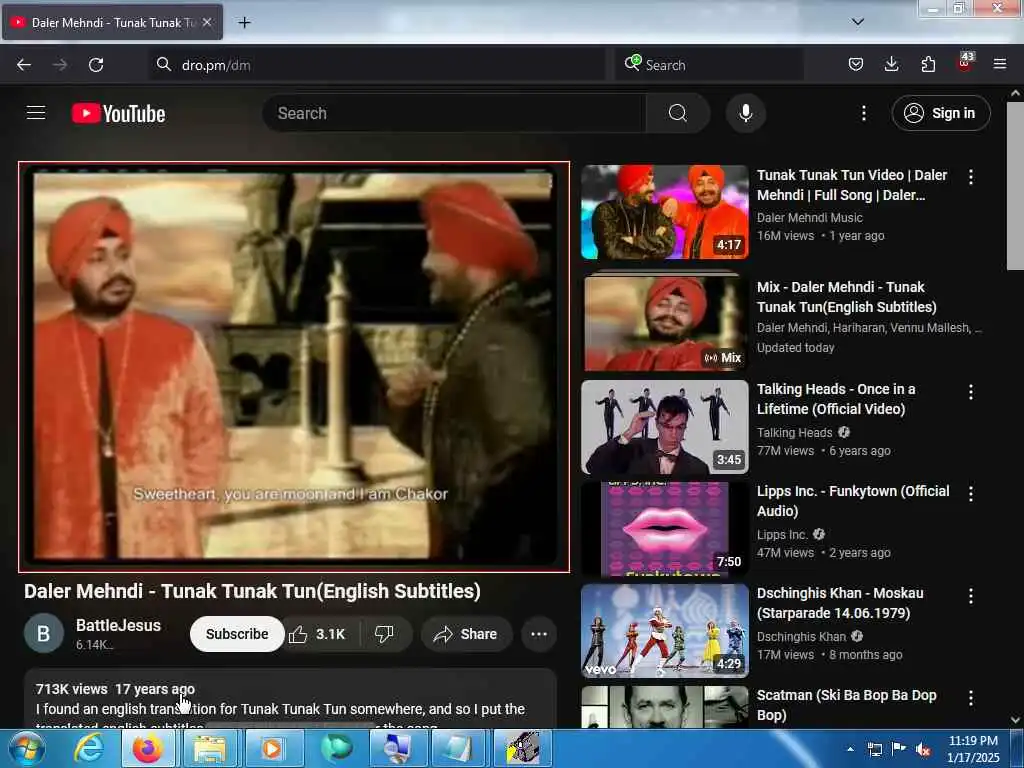This screenshot has width=1024, height=768.
Task: Open Talking Heads Once in a Lifetime thumbnail
Action: tap(665, 427)
